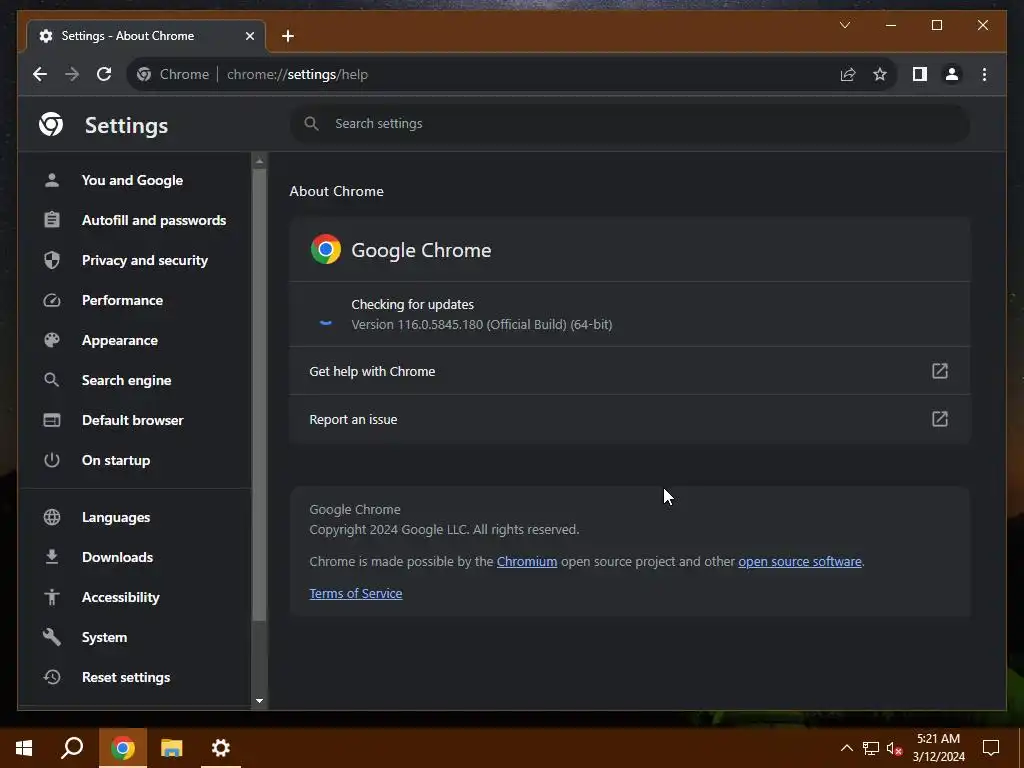Viewport: 1024px width, 768px height.
Task: Open Reset settings page
Action: 126,677
